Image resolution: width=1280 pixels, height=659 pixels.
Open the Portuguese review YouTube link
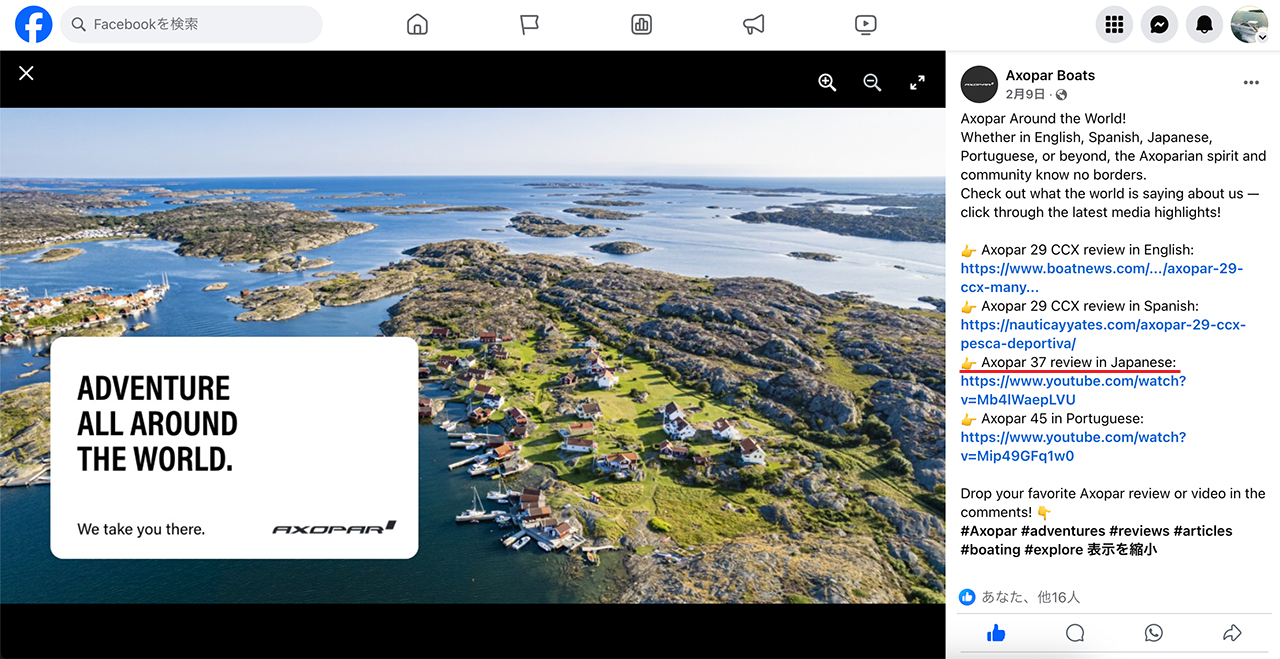(x=1073, y=446)
